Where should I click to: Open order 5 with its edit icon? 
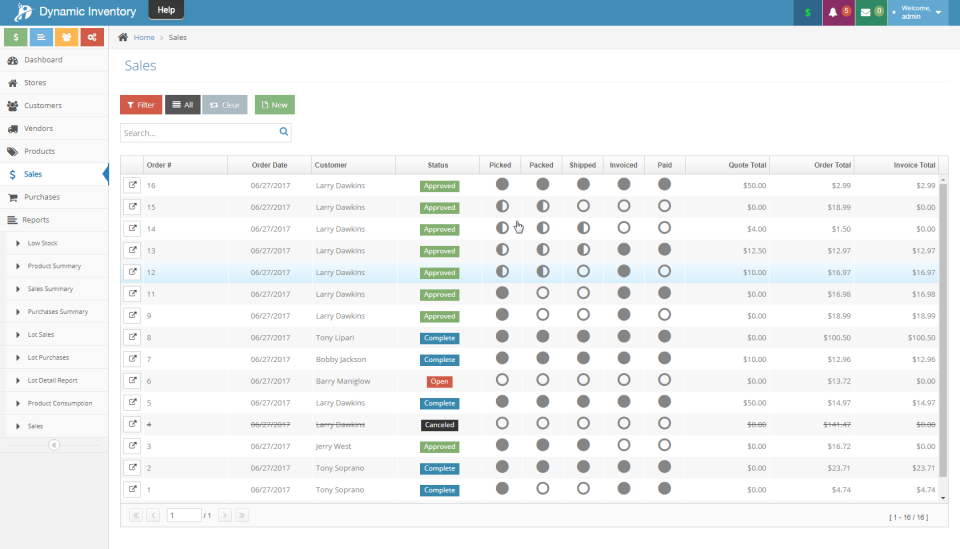pos(132,402)
